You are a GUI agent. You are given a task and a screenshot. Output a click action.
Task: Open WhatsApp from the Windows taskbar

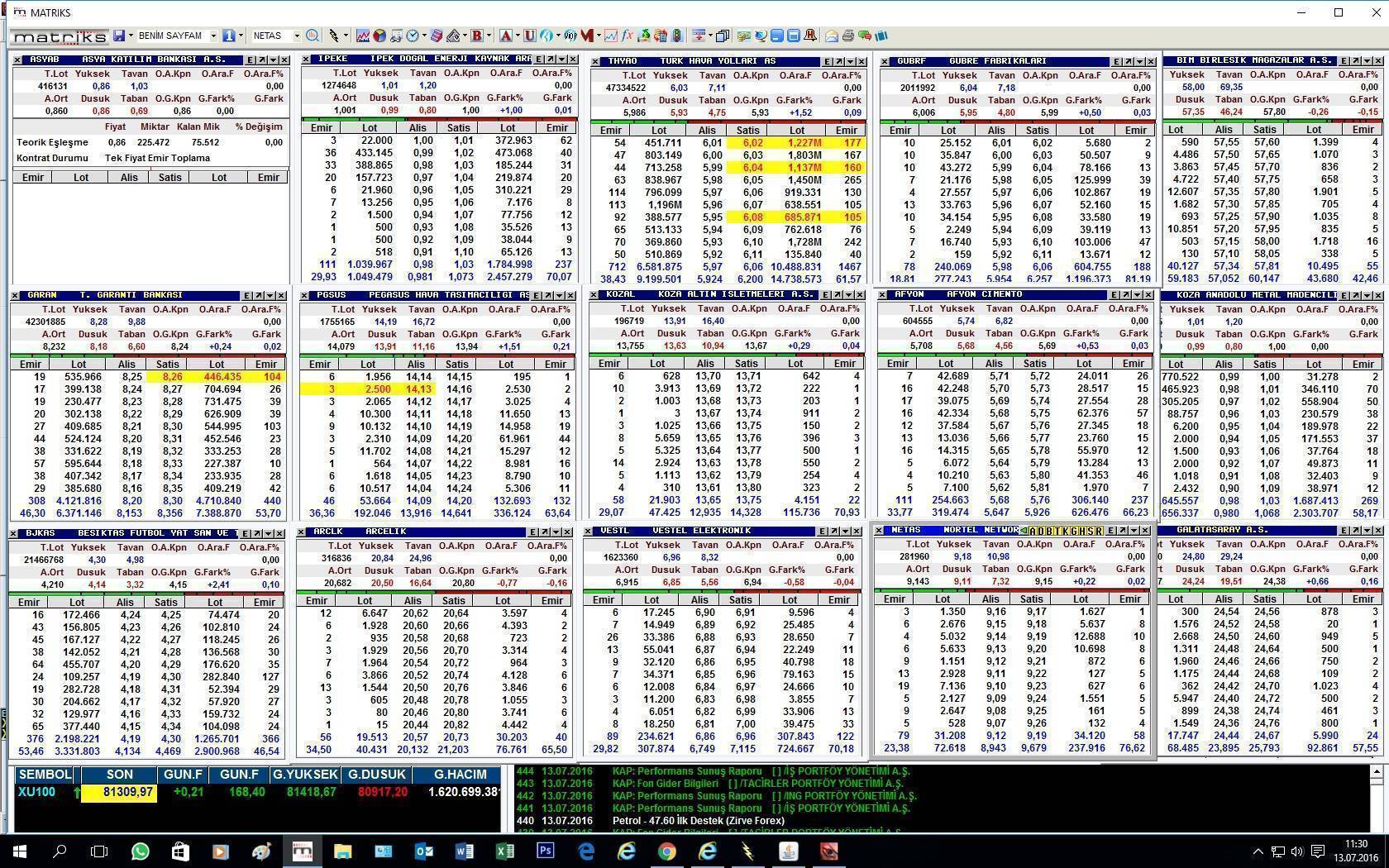pyautogui.click(x=140, y=851)
